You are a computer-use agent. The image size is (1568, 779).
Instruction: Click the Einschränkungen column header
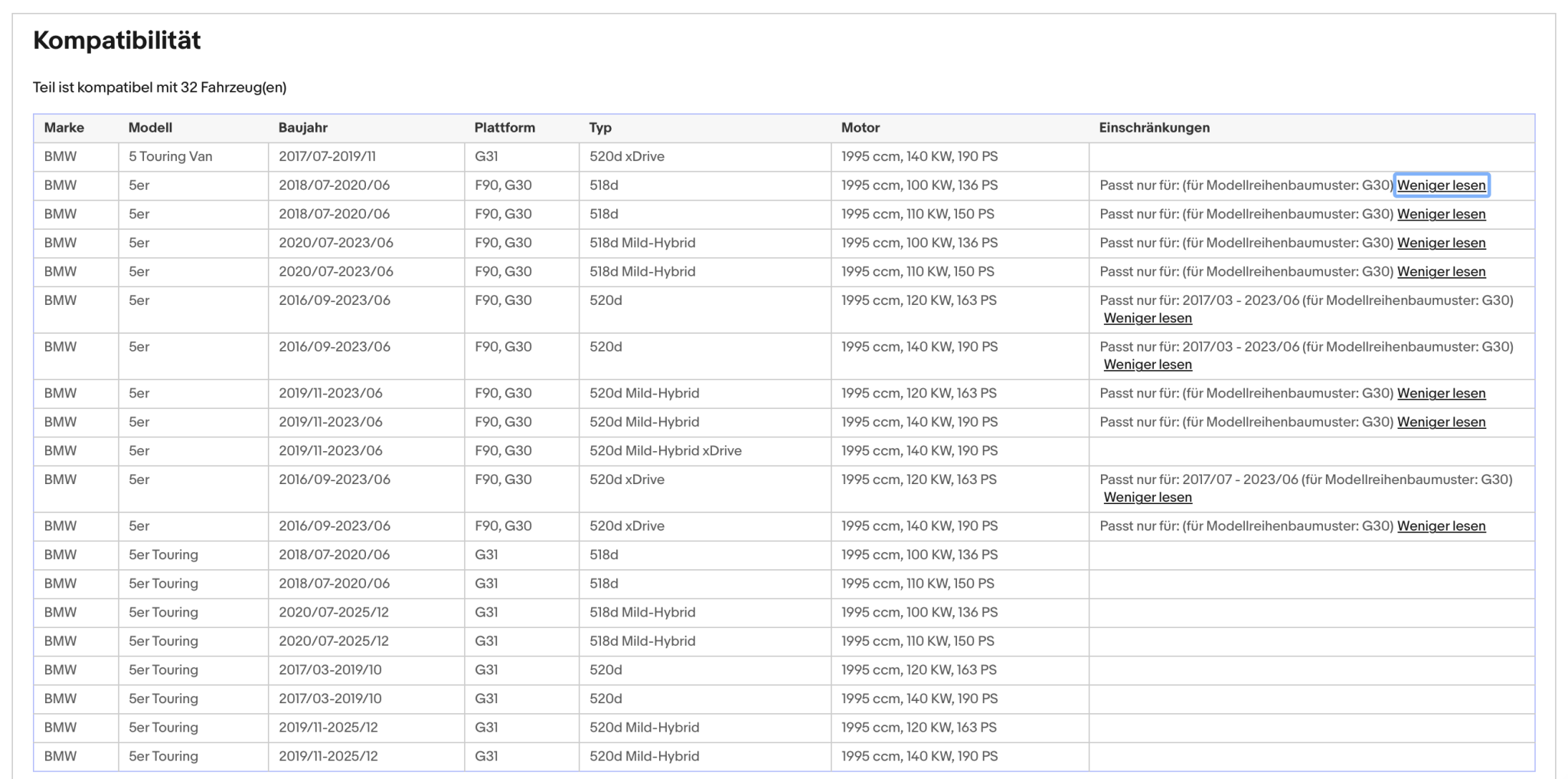point(1155,128)
